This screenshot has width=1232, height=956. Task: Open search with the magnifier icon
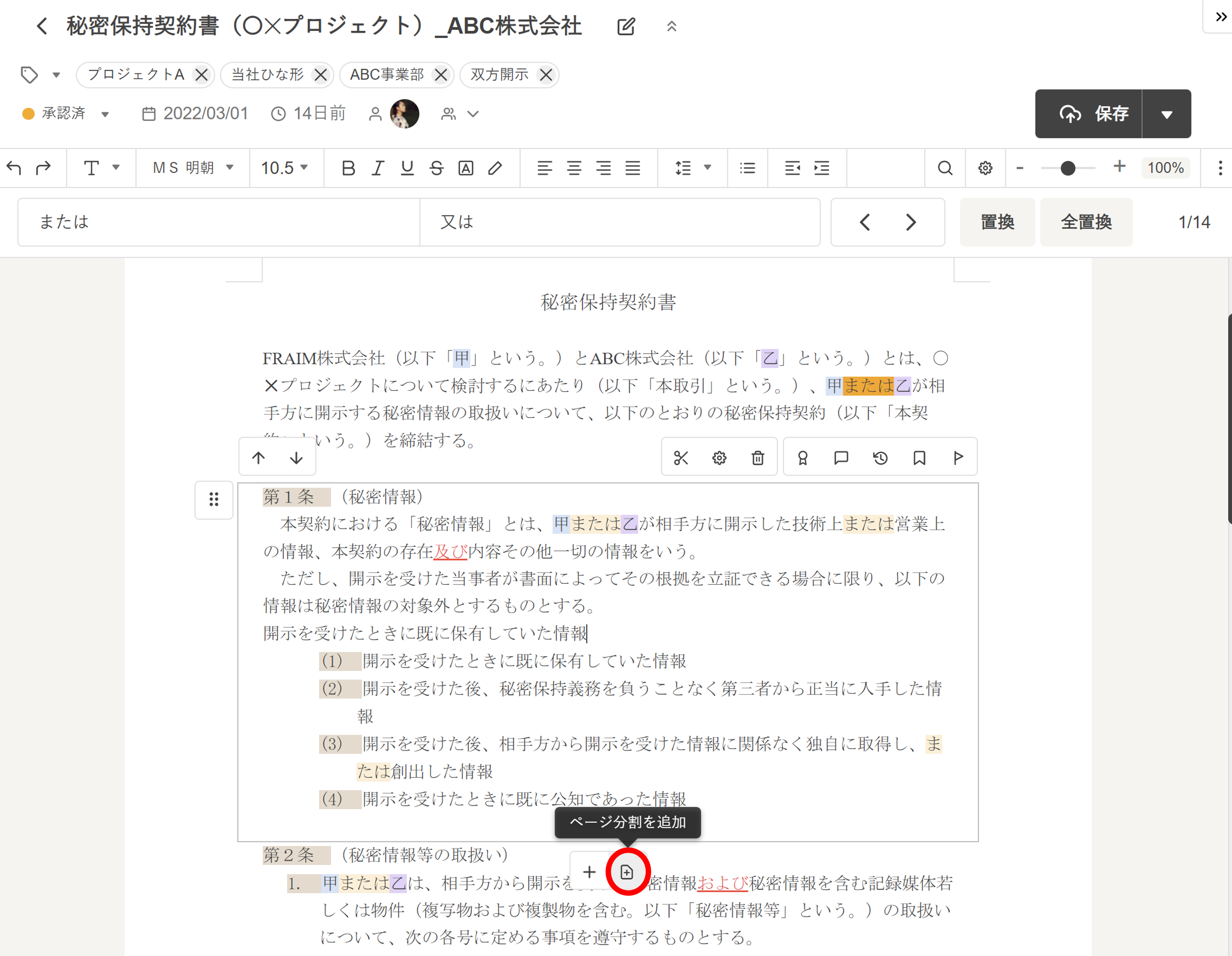pyautogui.click(x=945, y=168)
